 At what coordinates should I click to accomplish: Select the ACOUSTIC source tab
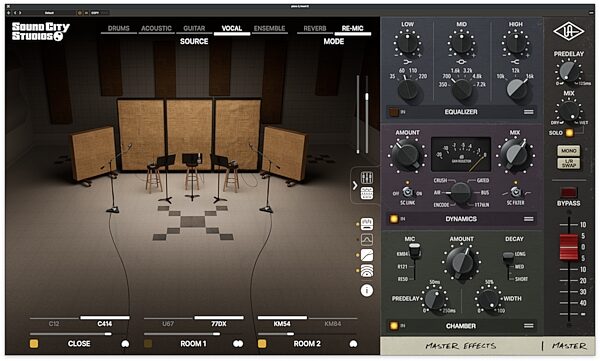[x=156, y=28]
